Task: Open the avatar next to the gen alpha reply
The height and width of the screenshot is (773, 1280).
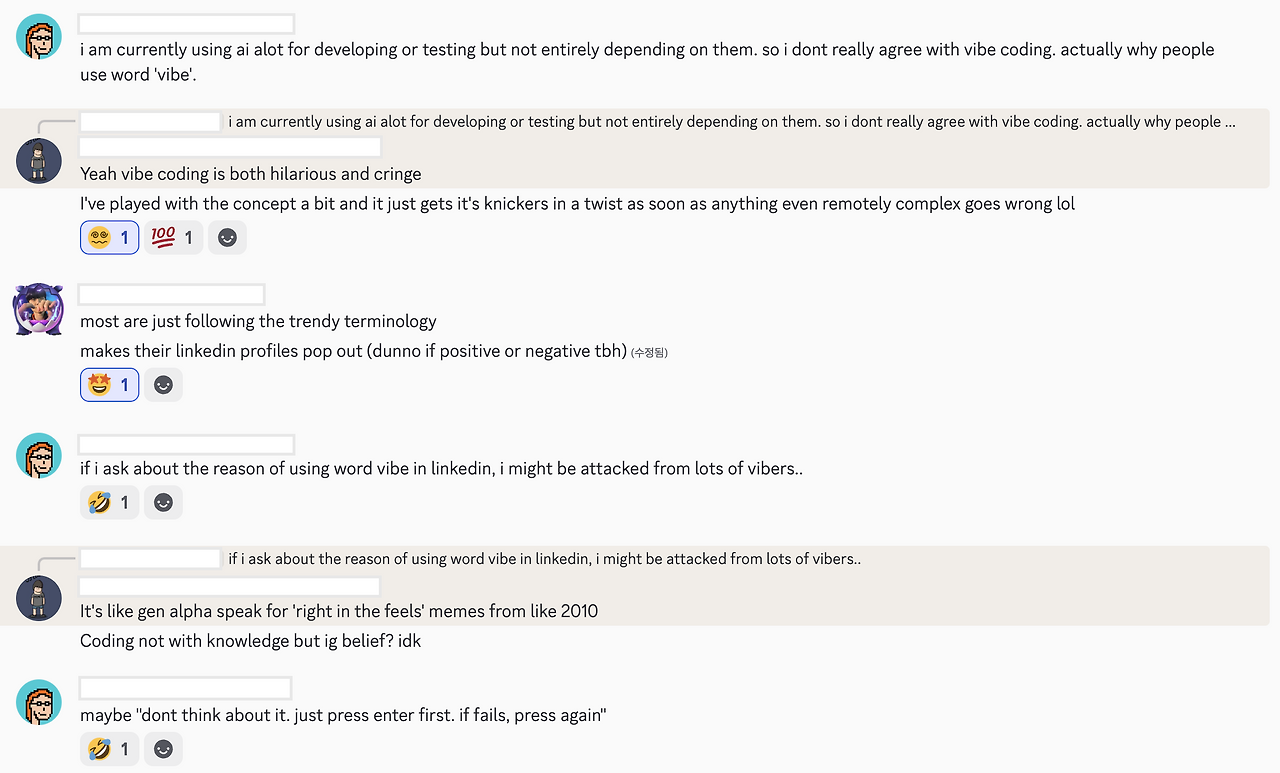Action: 38,597
